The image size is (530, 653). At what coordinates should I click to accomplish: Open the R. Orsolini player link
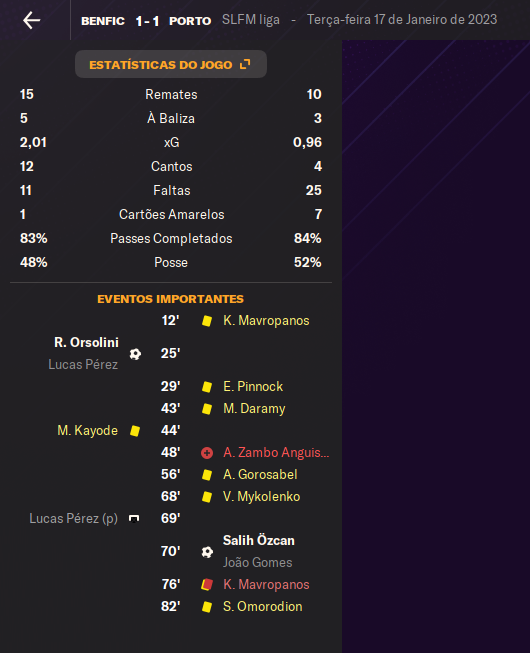click(86, 342)
